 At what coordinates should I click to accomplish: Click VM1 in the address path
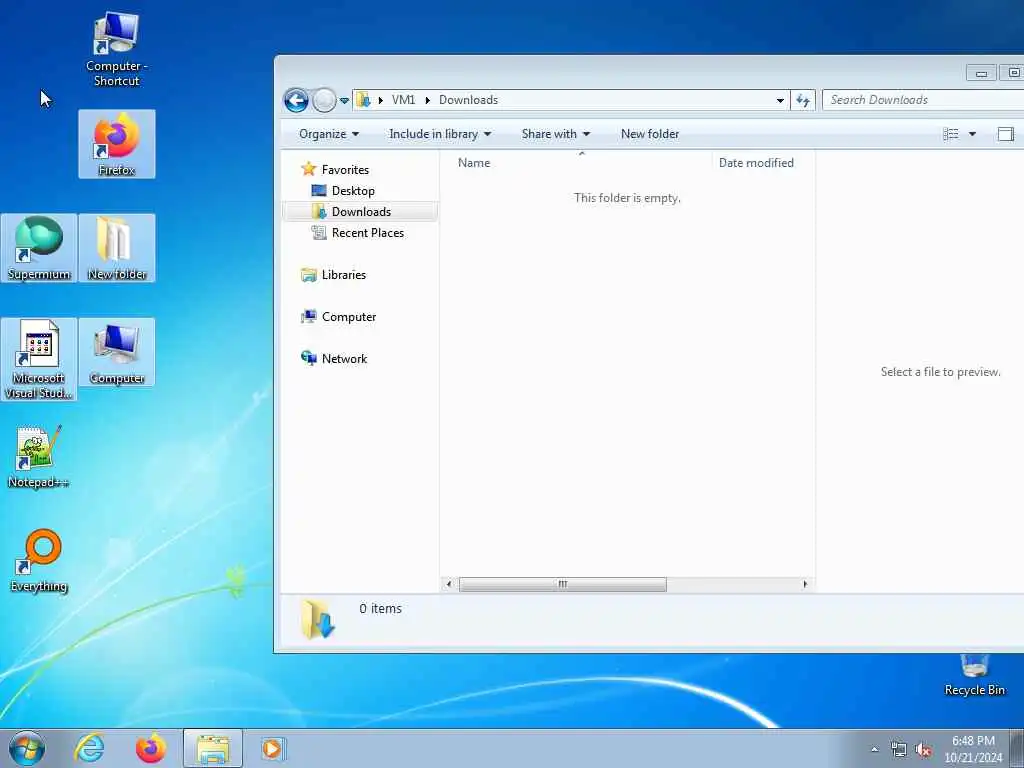[x=403, y=100]
